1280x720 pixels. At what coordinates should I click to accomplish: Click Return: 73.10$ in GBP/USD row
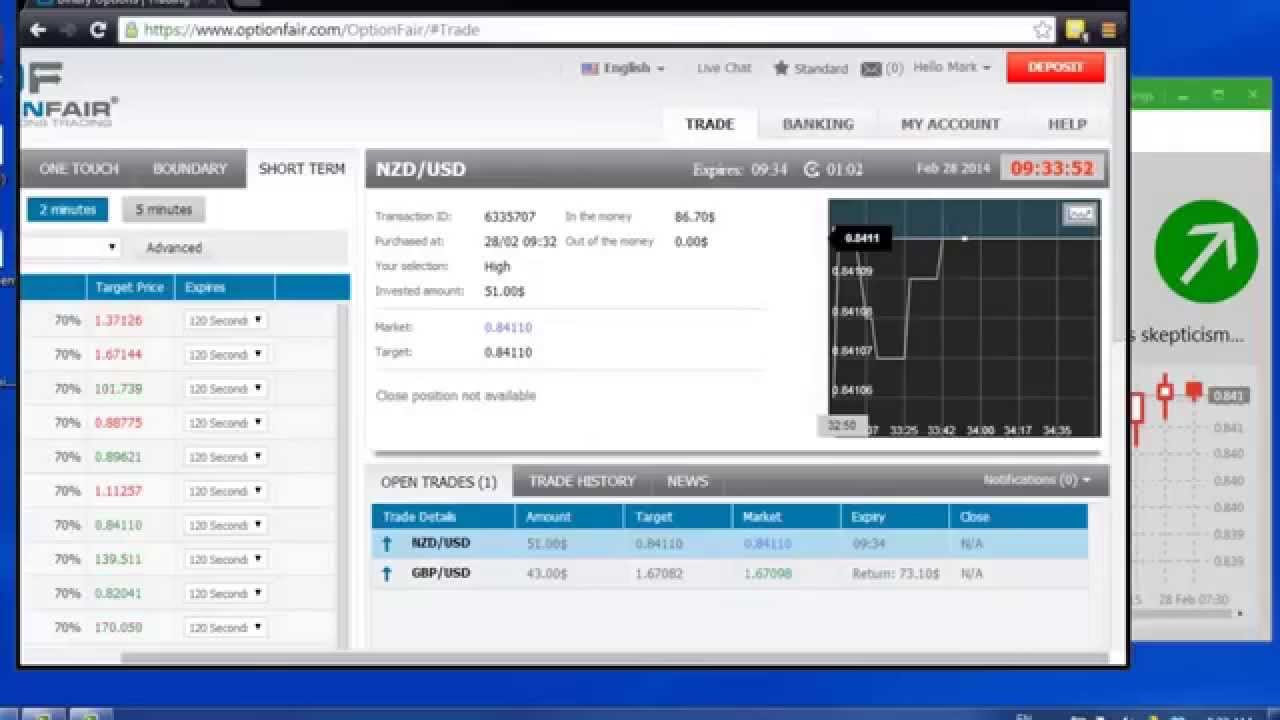[x=895, y=574]
